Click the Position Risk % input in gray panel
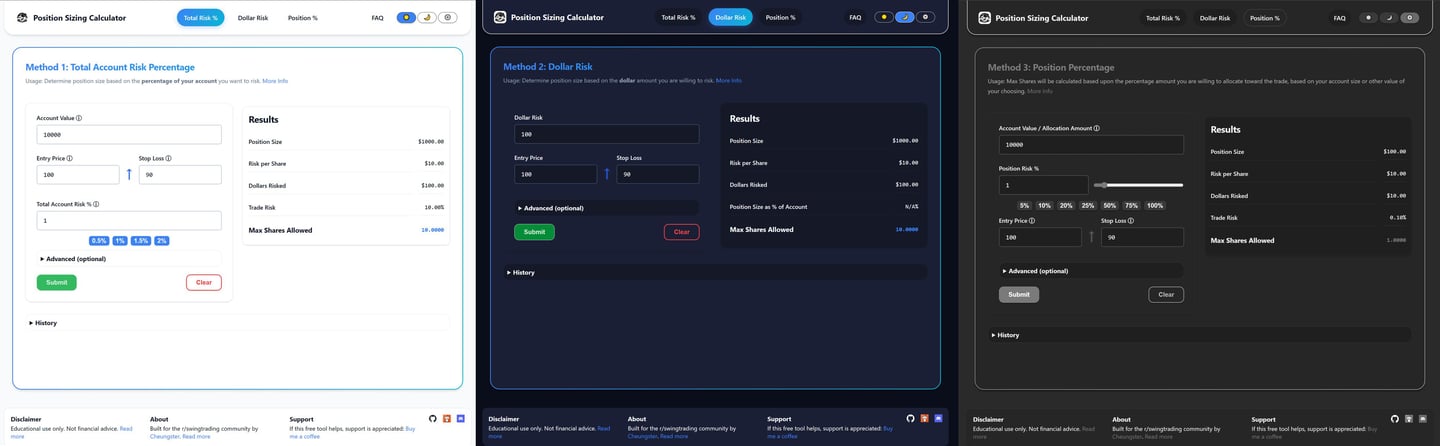This screenshot has width=1440, height=446. [1044, 185]
